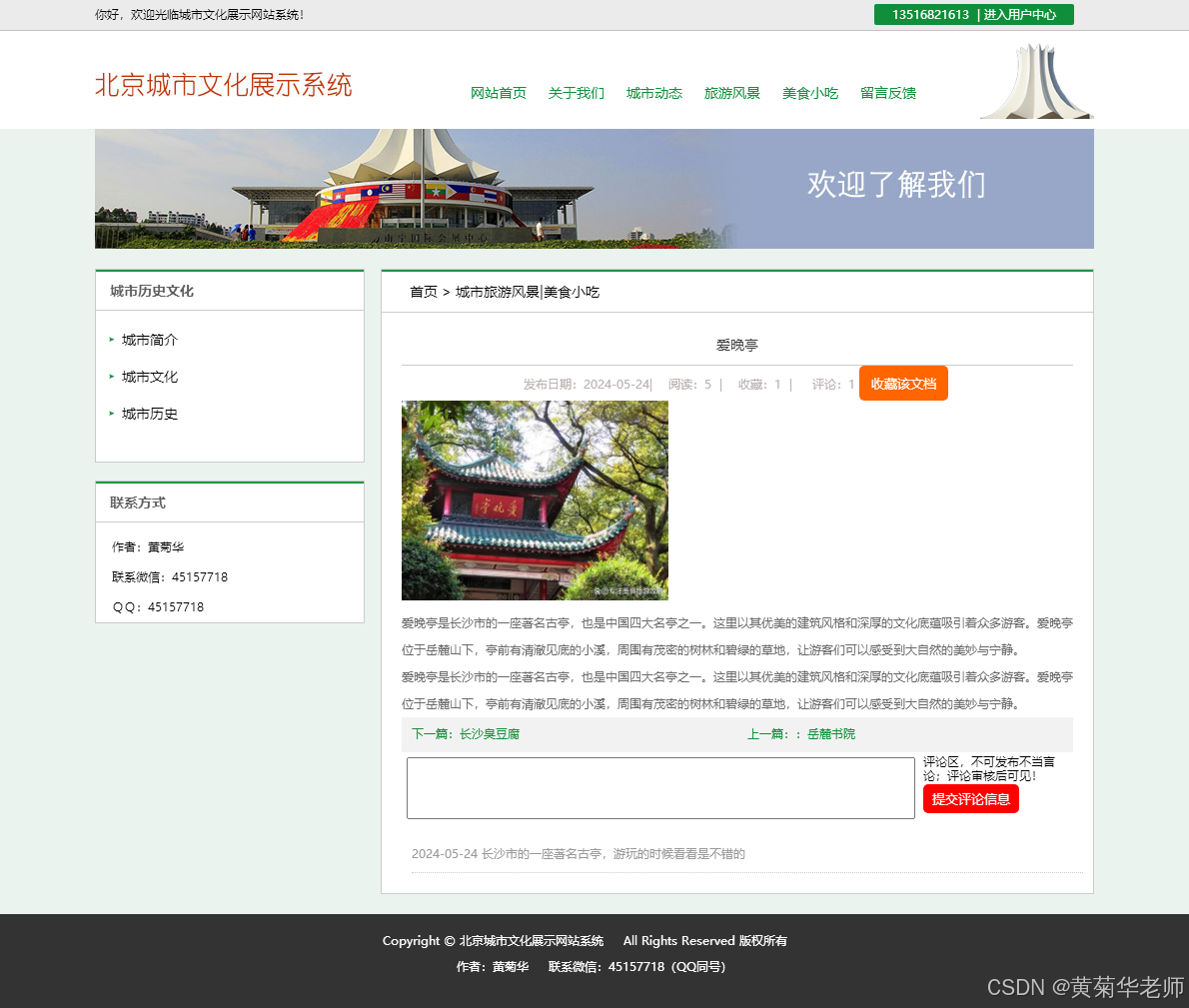Open the 网站首页 navigation item
This screenshot has width=1189, height=1008.
tap(499, 93)
